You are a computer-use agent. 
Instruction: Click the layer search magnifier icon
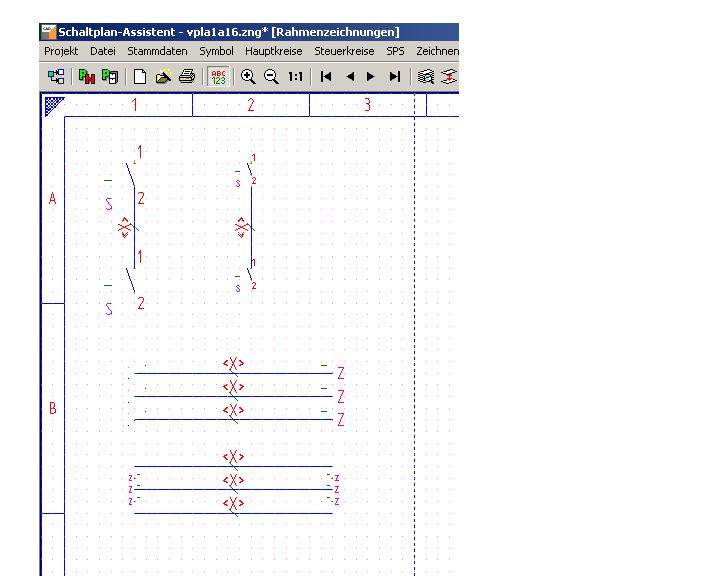426,76
